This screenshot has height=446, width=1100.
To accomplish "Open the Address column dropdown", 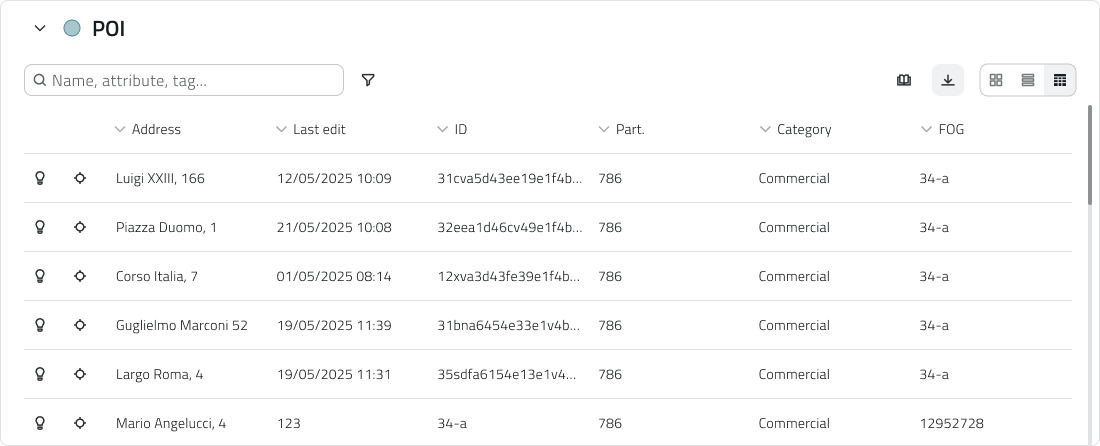I will coord(120,129).
